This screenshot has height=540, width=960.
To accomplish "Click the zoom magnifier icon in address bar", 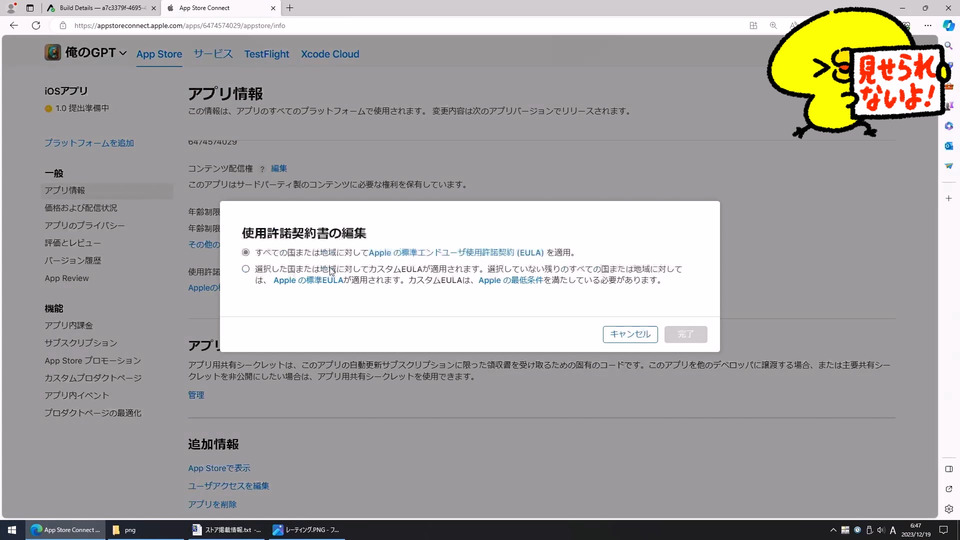I will 773,26.
